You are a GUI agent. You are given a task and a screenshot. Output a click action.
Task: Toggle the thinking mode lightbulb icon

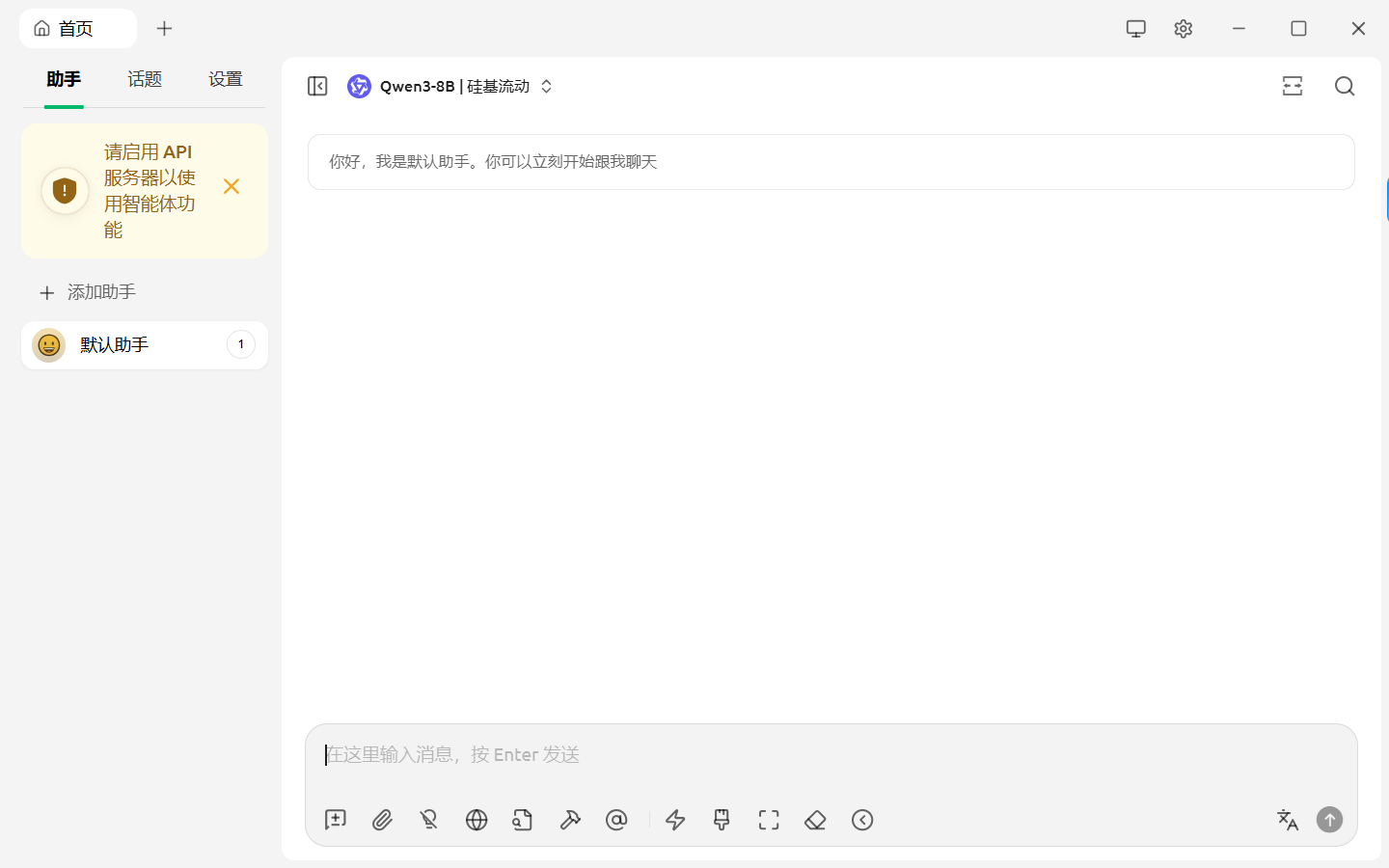click(x=429, y=820)
